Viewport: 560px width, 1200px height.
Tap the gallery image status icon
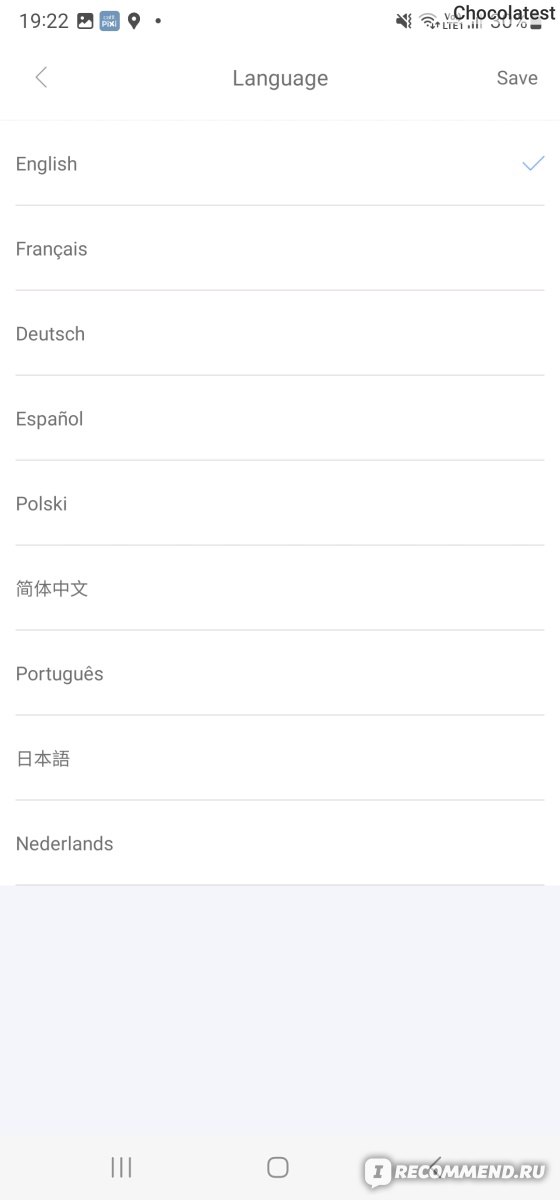click(85, 21)
